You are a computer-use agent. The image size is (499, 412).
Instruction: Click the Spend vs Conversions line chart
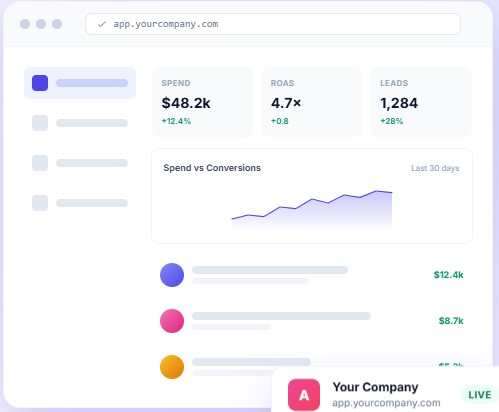[312, 209]
